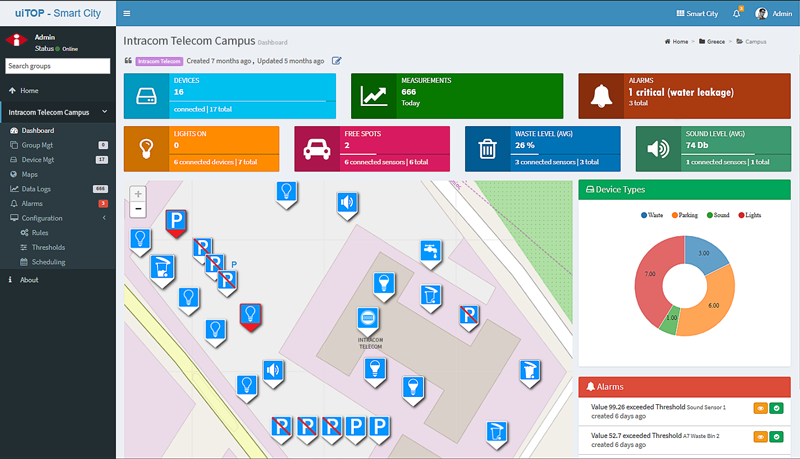Click the uiTOP - Smart City logo

pos(58,13)
